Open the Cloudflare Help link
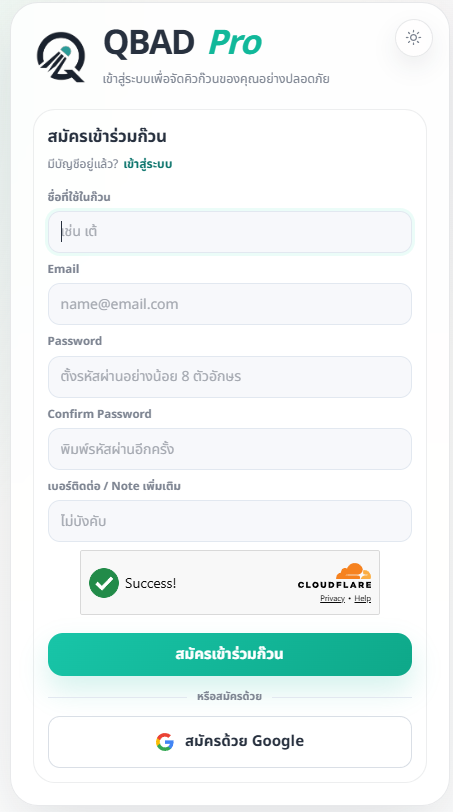 click(x=362, y=598)
